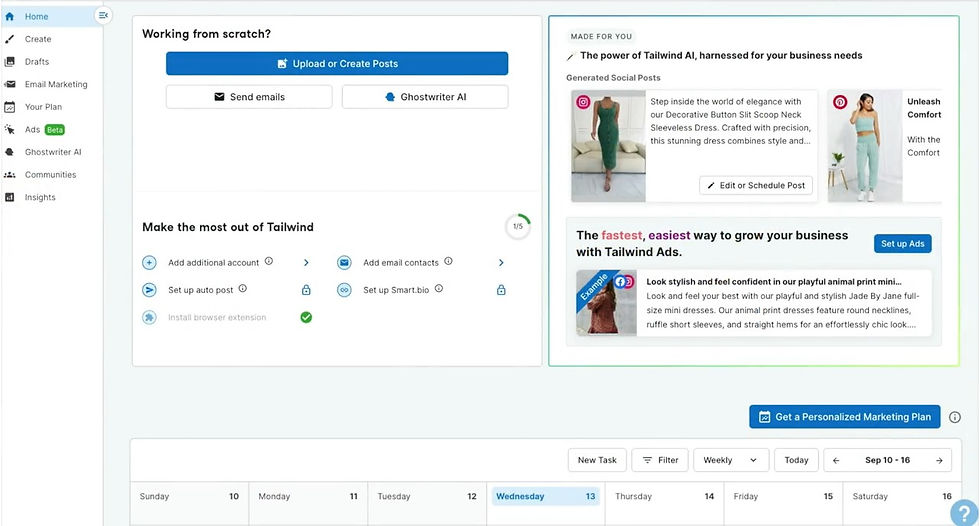This screenshot has height=526, width=980.
Task: Click the Insights chart icon
Action: [9, 197]
